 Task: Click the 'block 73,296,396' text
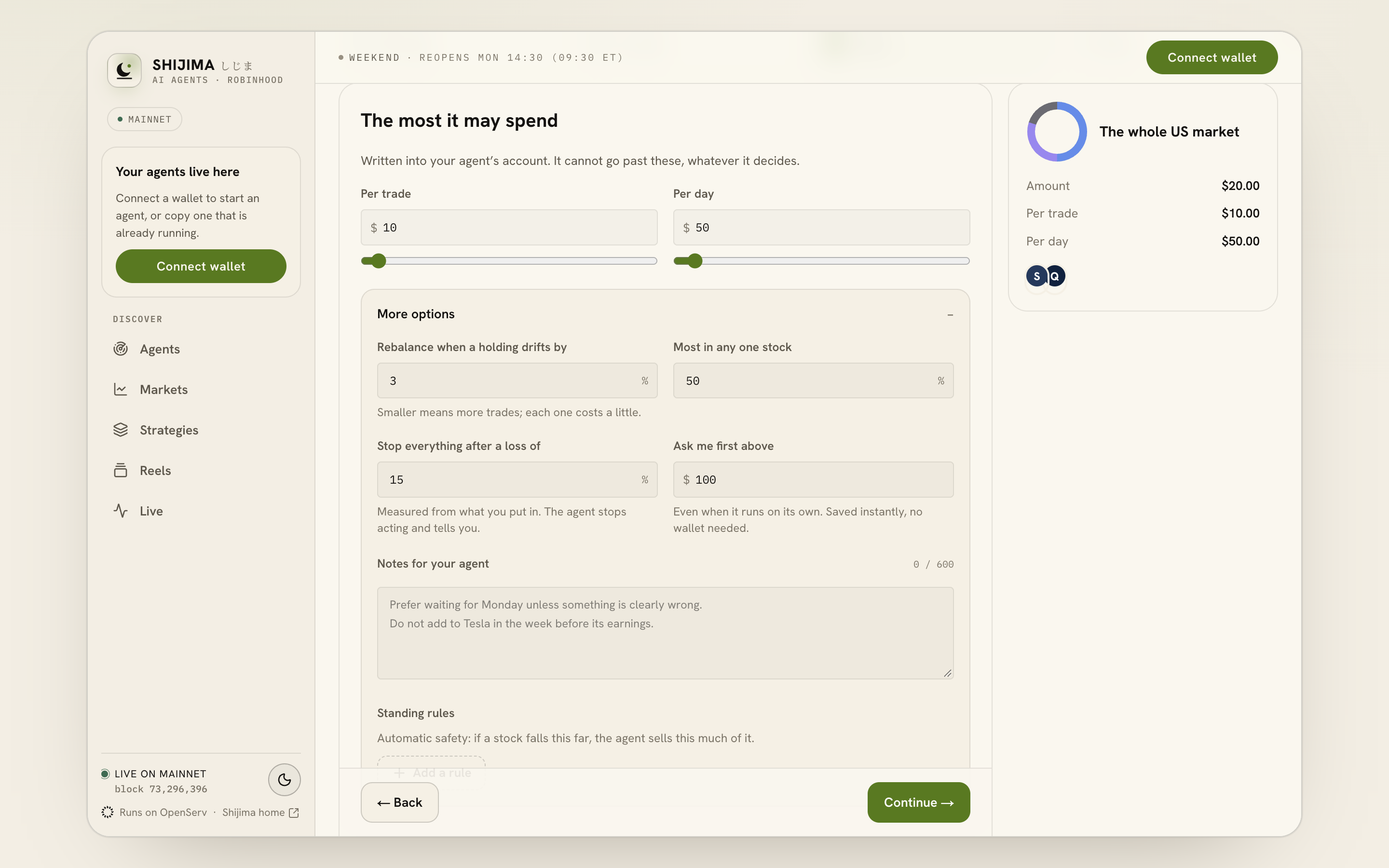pos(161,789)
